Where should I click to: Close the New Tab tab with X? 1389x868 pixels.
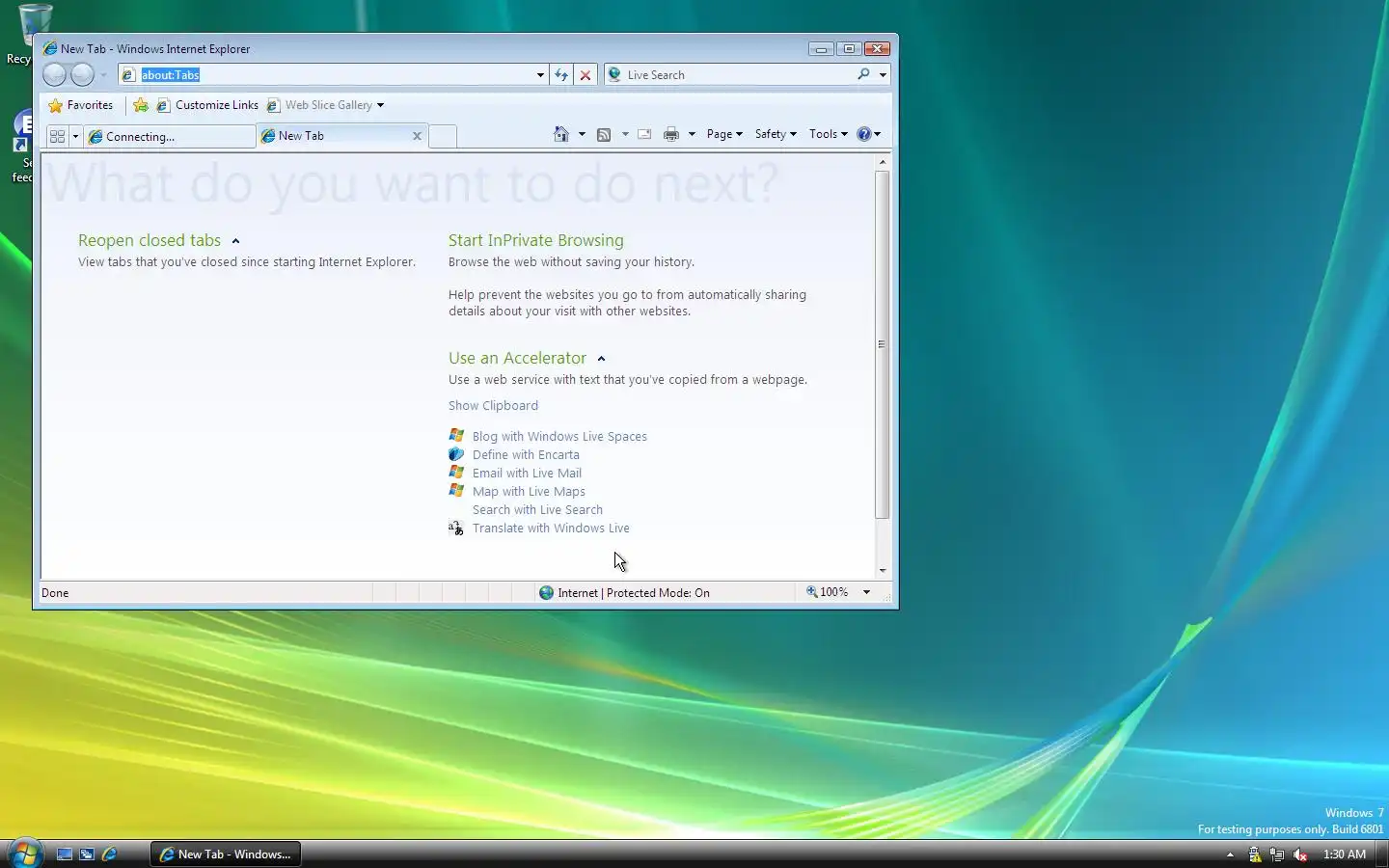[x=417, y=136]
